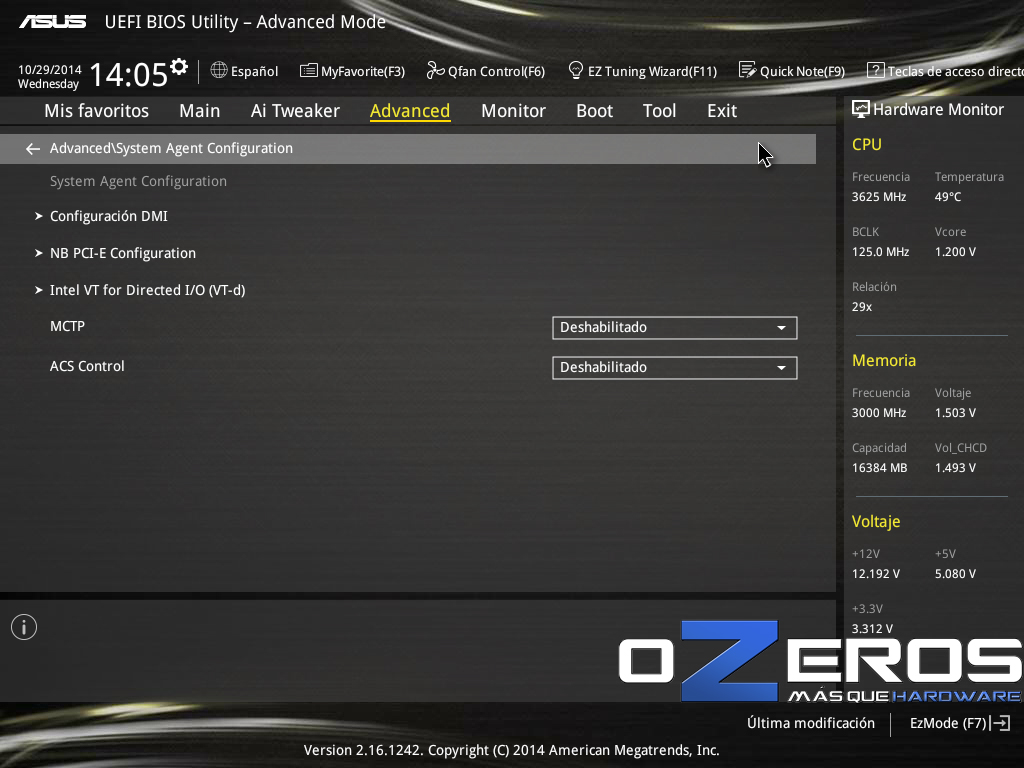Click the CPU section heading
Image resolution: width=1024 pixels, height=768 pixels.
pos(867,144)
